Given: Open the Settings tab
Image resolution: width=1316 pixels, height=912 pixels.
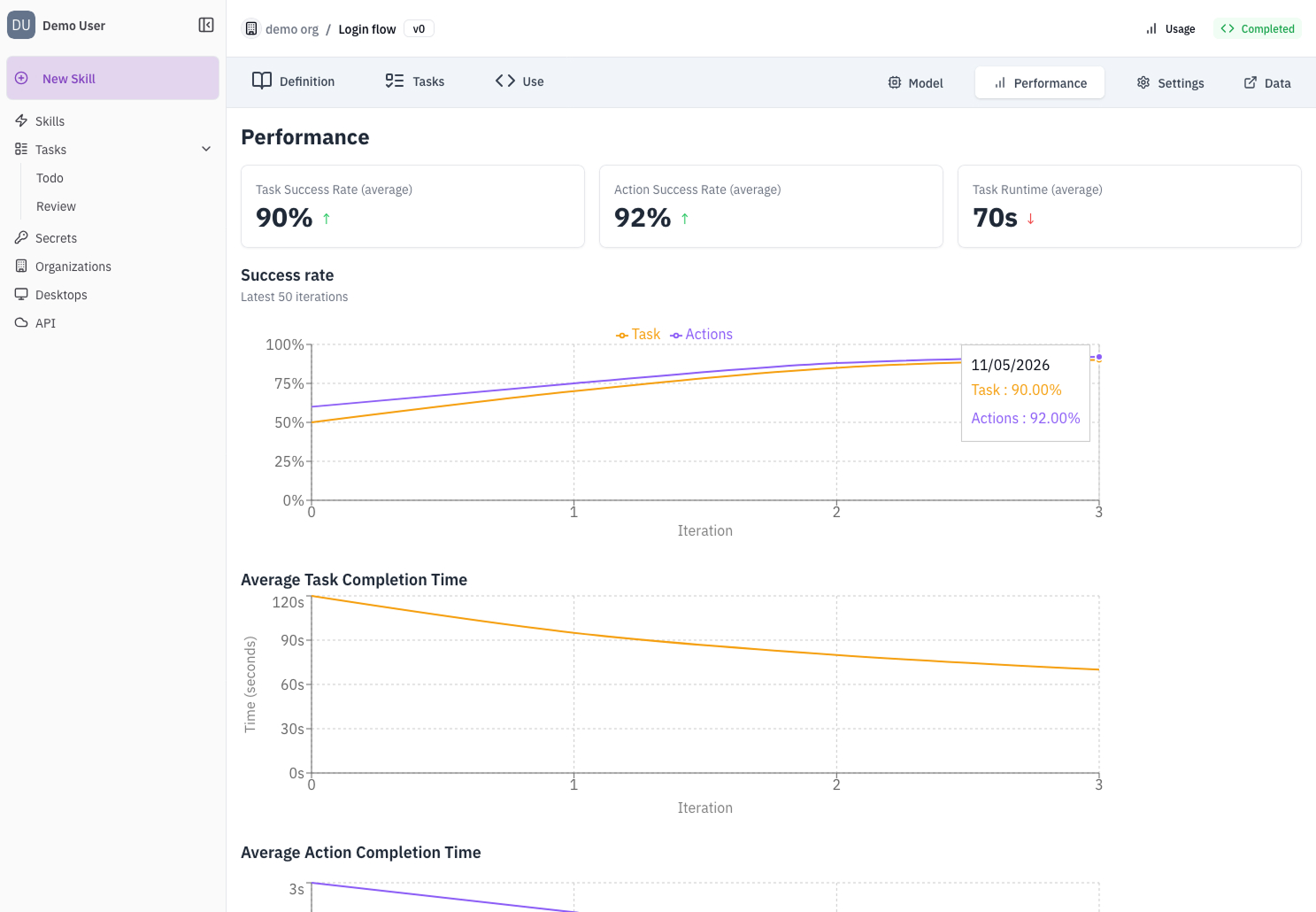Looking at the screenshot, I should pos(1170,82).
